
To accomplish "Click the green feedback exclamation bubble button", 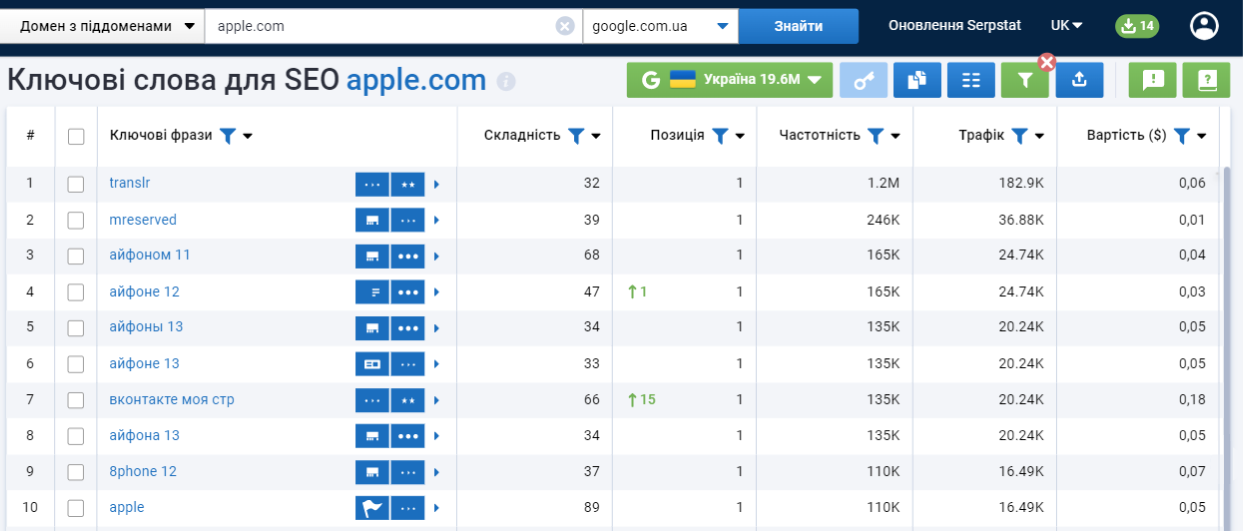I will (1152, 80).
